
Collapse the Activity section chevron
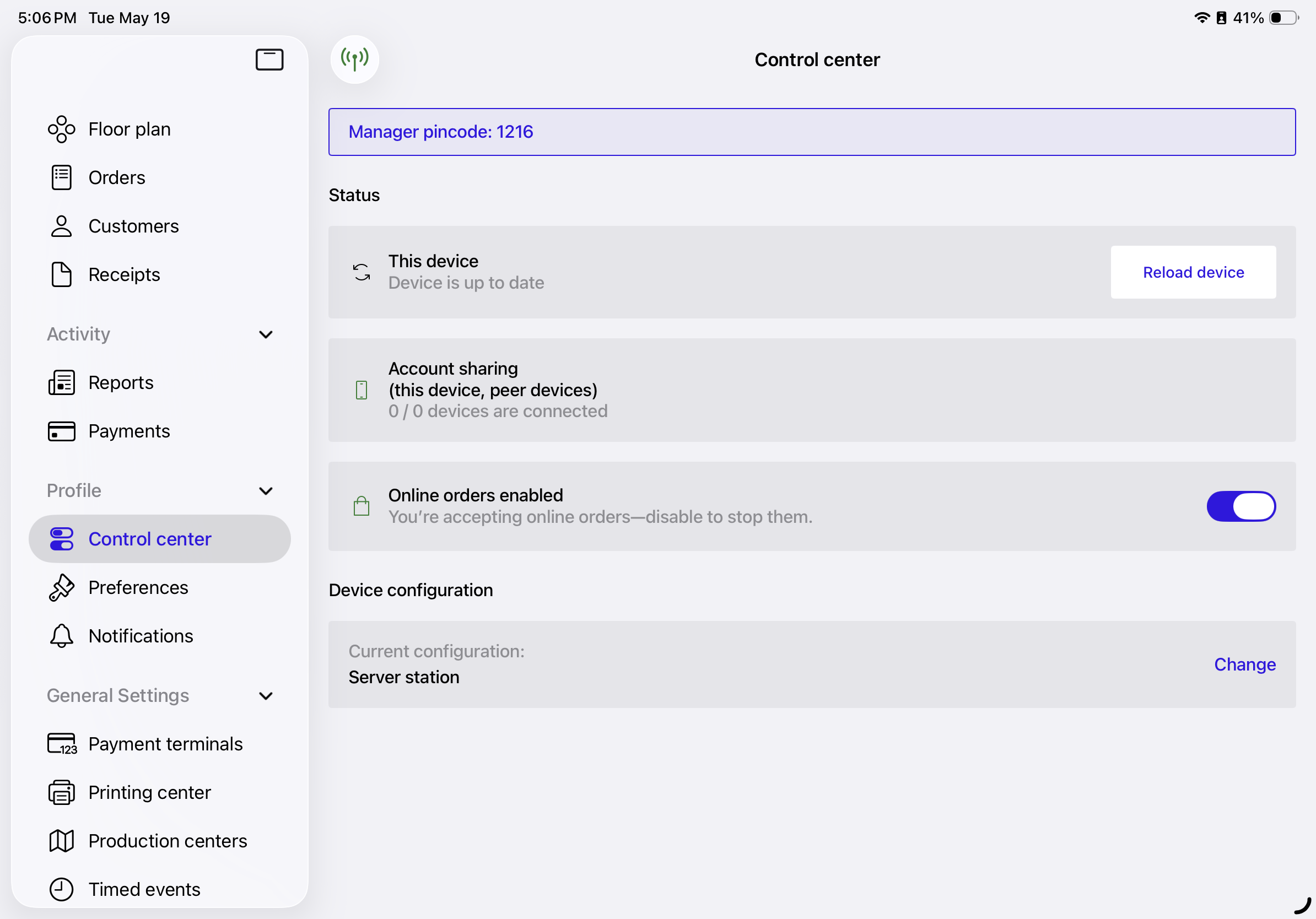(x=266, y=334)
